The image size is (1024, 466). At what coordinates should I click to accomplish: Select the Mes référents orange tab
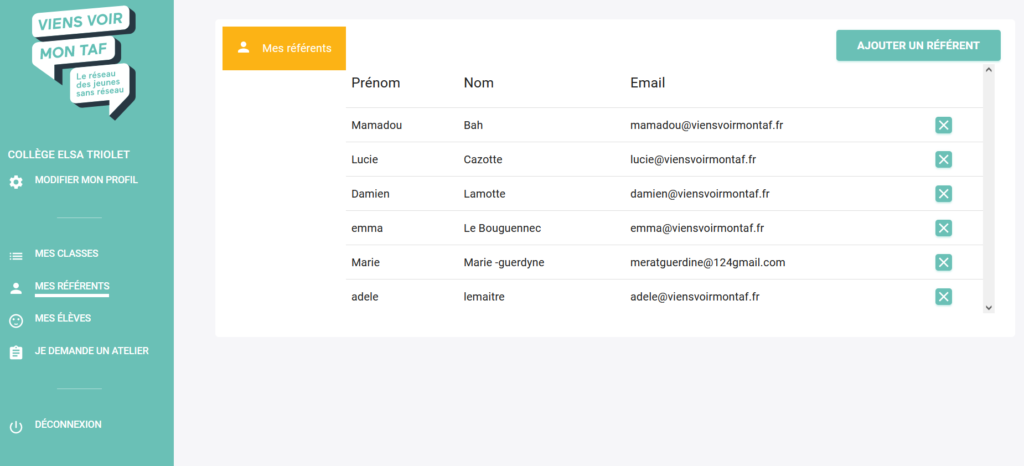coord(284,48)
